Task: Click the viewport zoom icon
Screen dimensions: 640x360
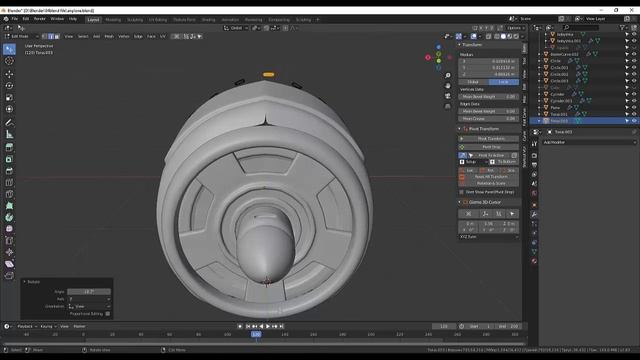Action: pyautogui.click(x=448, y=76)
